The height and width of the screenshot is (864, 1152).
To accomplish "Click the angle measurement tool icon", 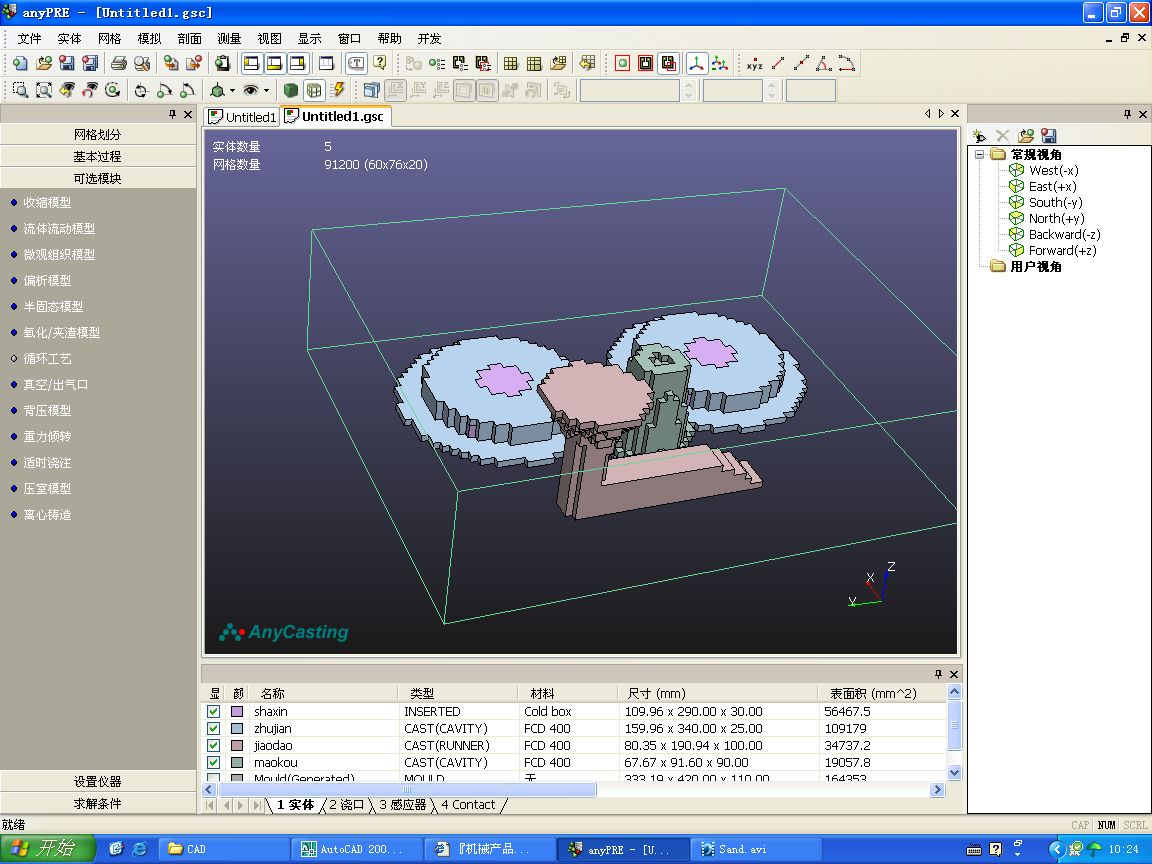I will (x=824, y=64).
